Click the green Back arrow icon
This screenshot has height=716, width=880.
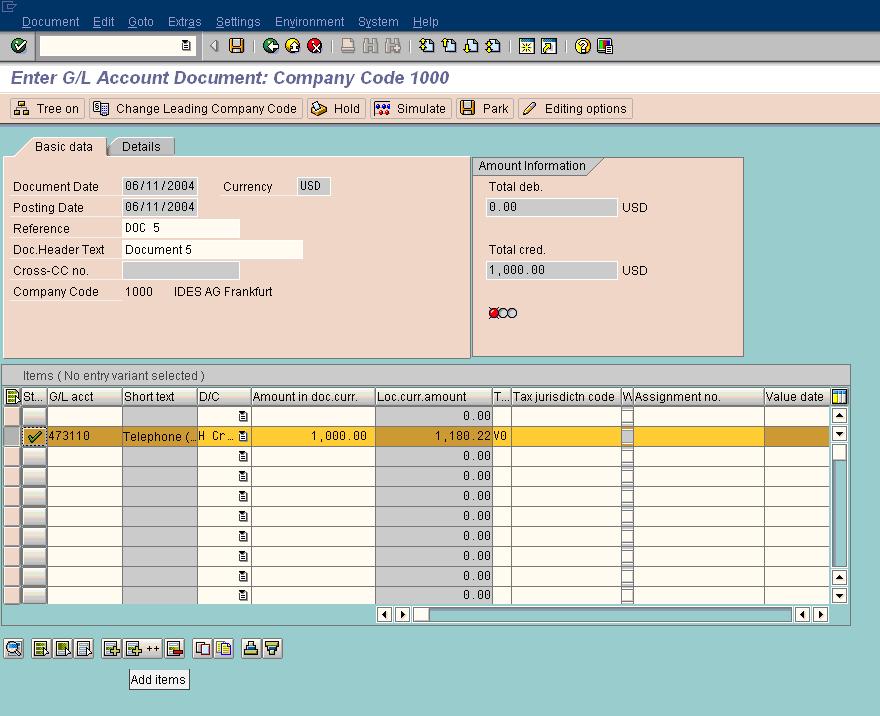pyautogui.click(x=271, y=46)
